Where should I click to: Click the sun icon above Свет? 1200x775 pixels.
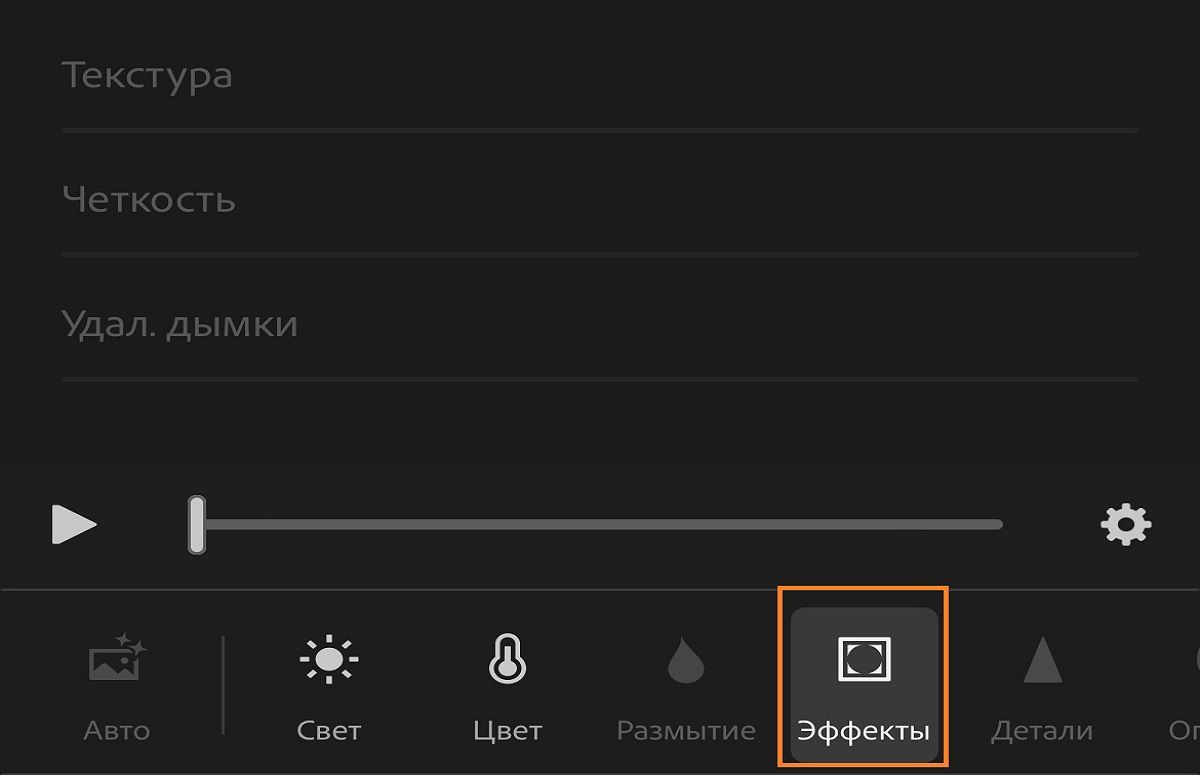tap(328, 660)
